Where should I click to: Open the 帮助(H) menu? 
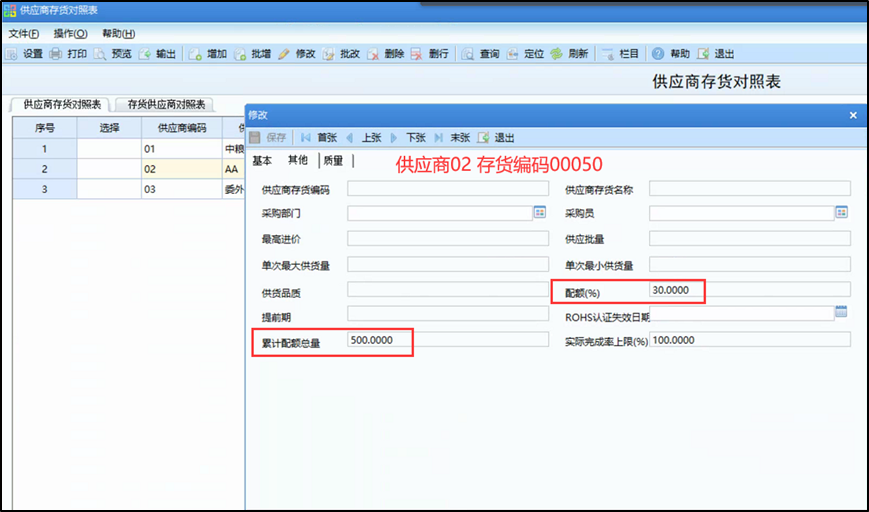tap(119, 34)
